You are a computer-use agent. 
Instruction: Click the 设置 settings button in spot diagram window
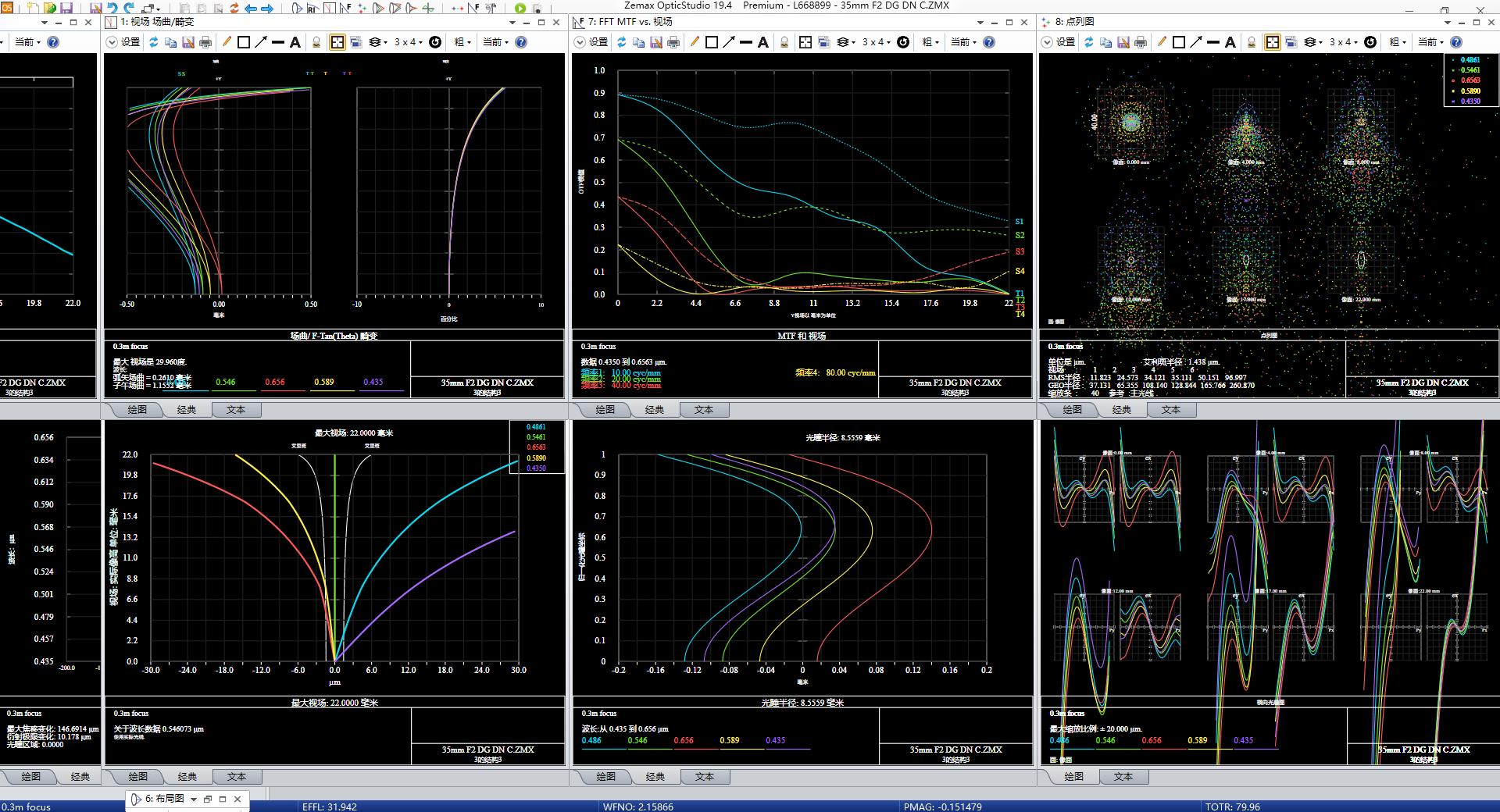pyautogui.click(x=1066, y=42)
